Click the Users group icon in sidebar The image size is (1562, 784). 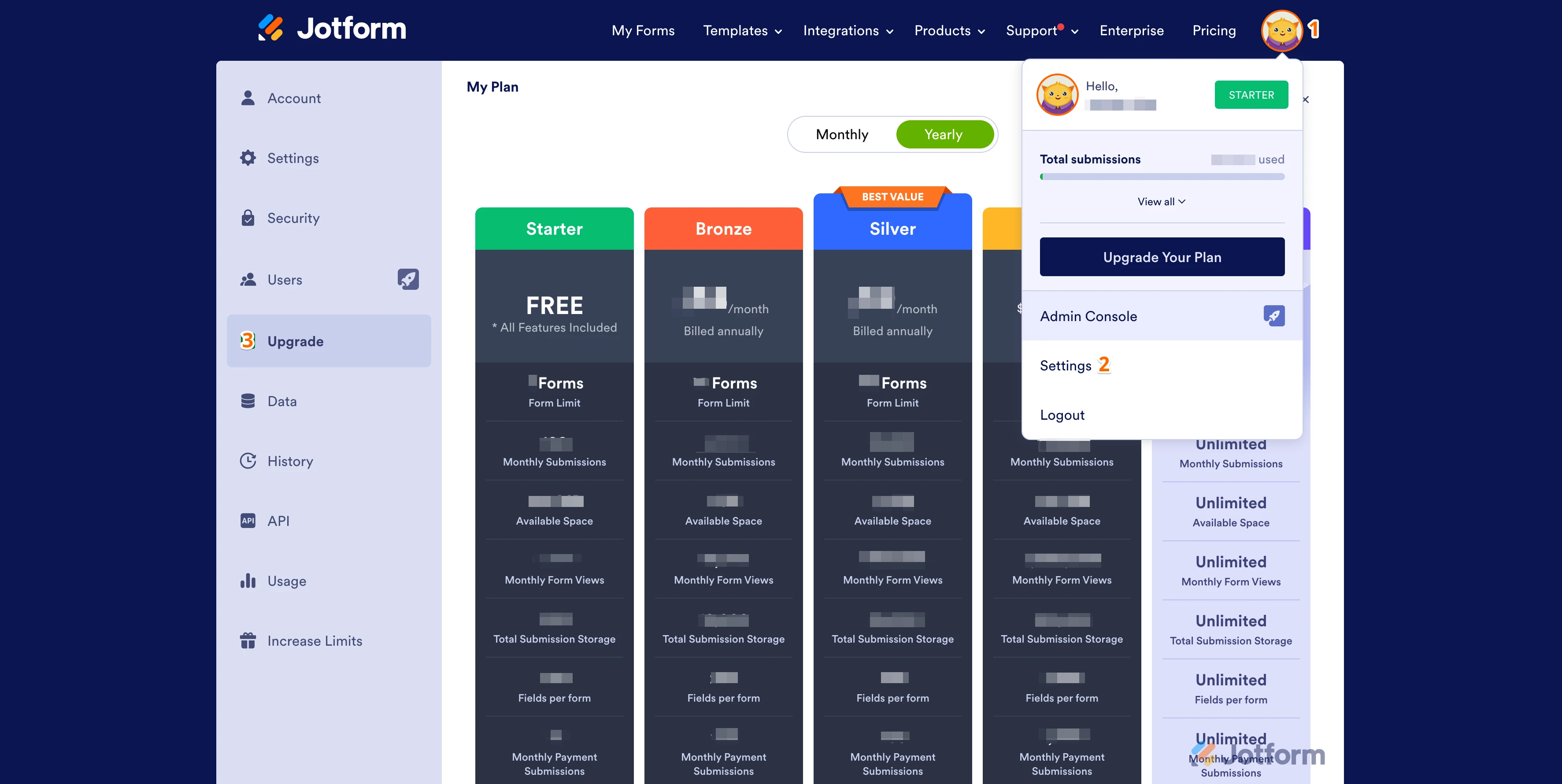[248, 280]
